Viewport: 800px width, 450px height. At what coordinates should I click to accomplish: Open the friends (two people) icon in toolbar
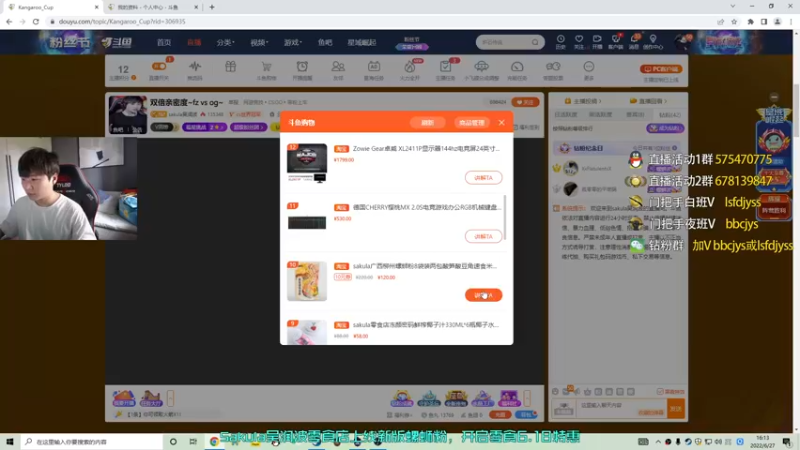[338, 66]
